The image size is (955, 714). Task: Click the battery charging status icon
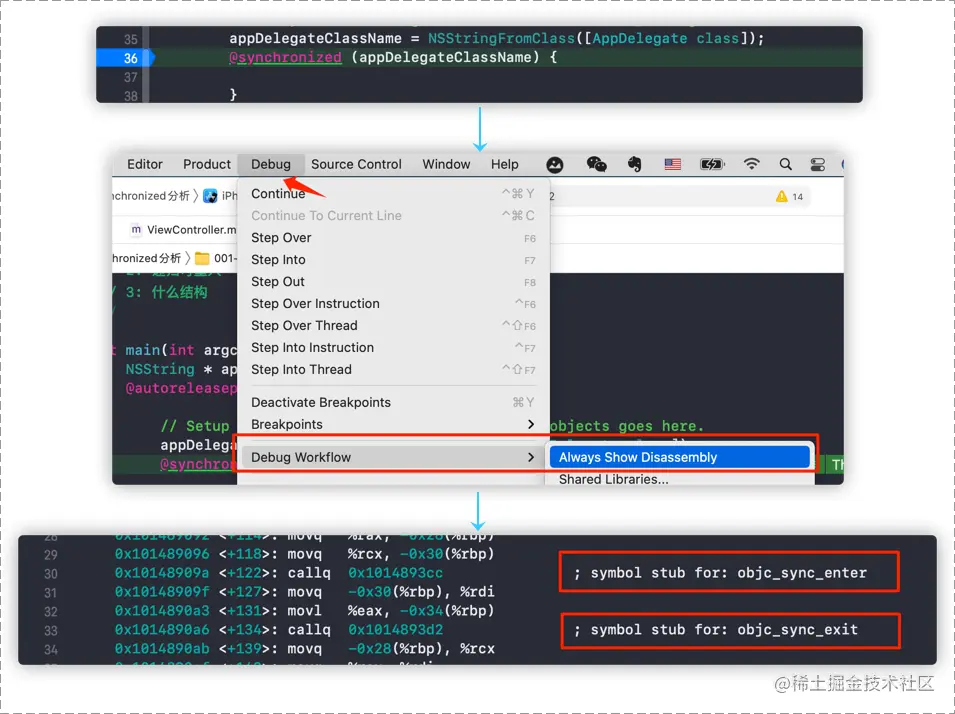711,164
